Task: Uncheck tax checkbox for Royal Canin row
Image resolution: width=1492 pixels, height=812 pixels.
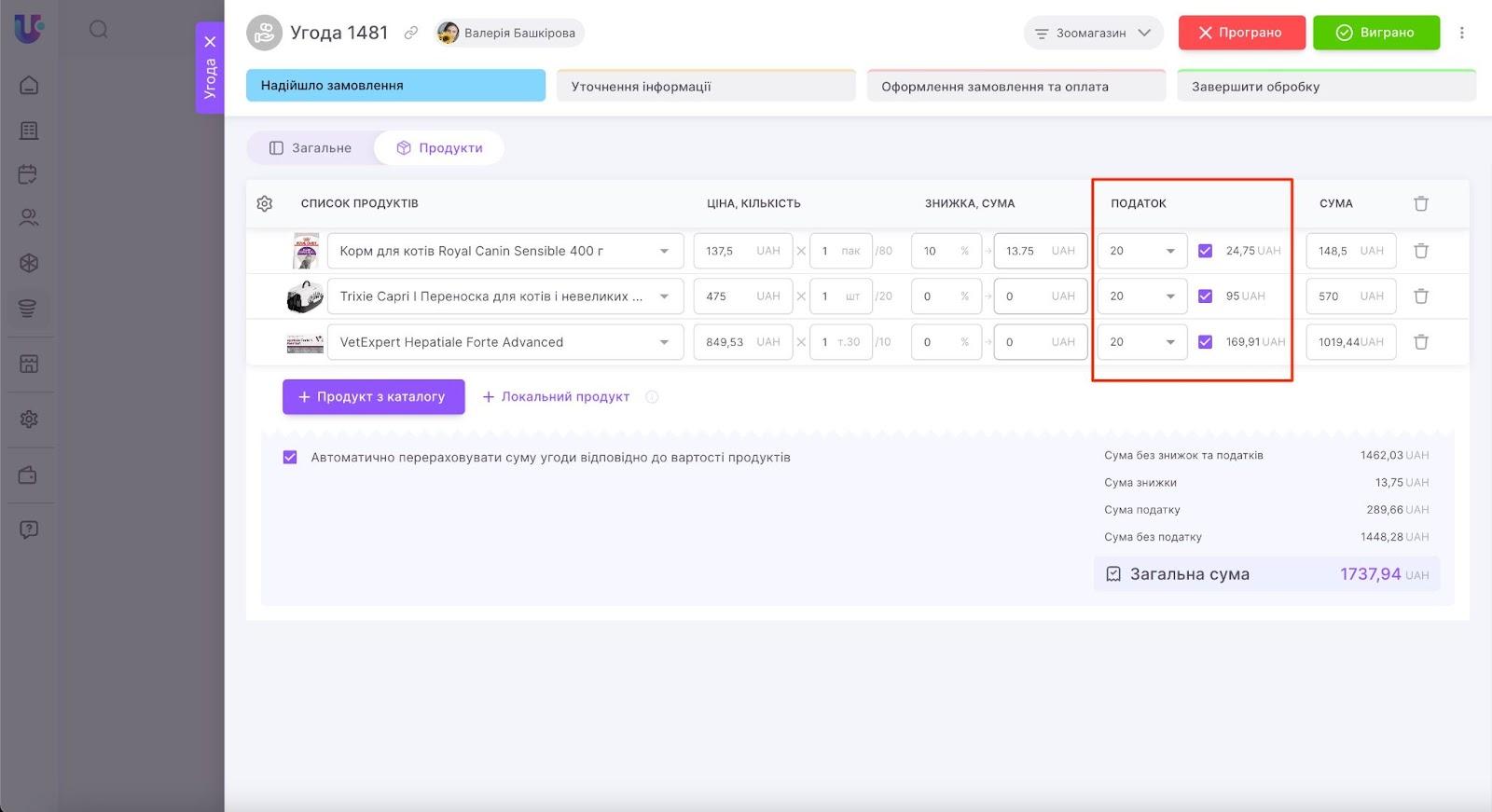Action: (1205, 251)
